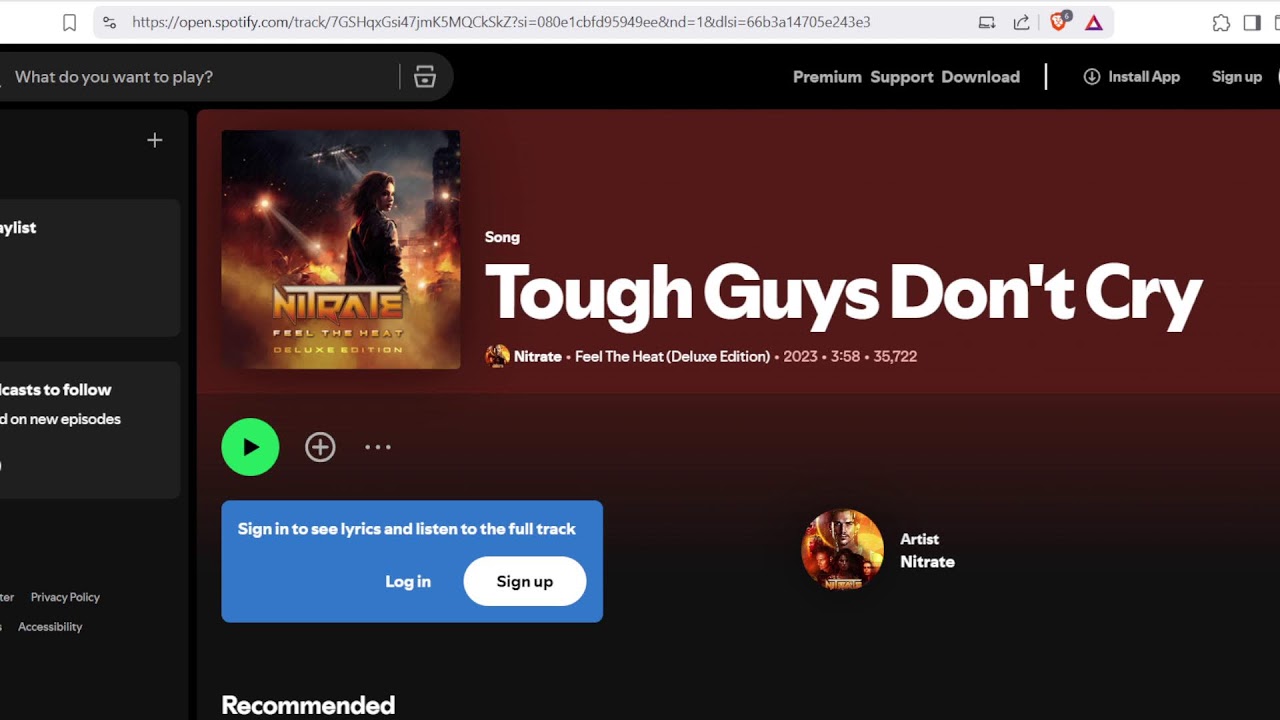1280x720 pixels.
Task: Open the Nitrate artist link under title
Action: coord(537,356)
